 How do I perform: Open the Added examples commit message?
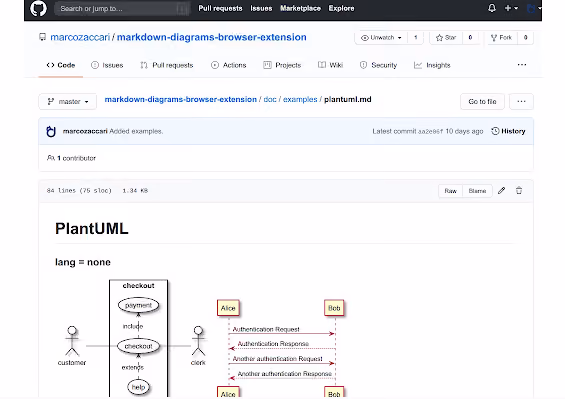click(136, 131)
